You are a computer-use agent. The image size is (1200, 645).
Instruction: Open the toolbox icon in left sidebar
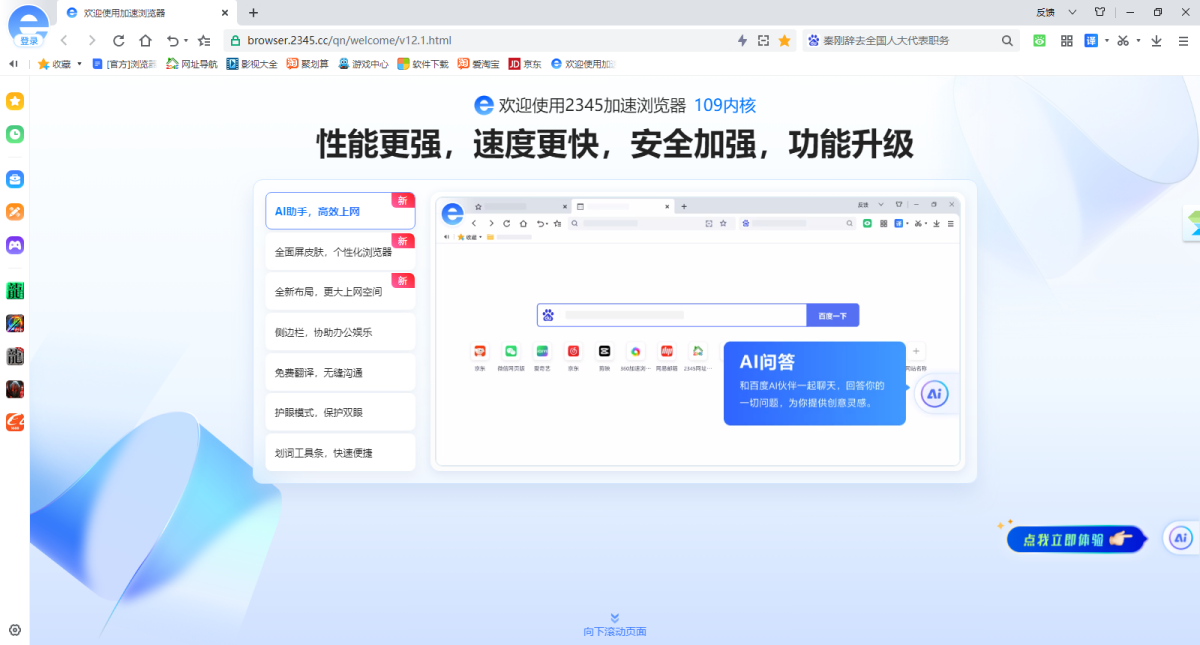coord(14,179)
